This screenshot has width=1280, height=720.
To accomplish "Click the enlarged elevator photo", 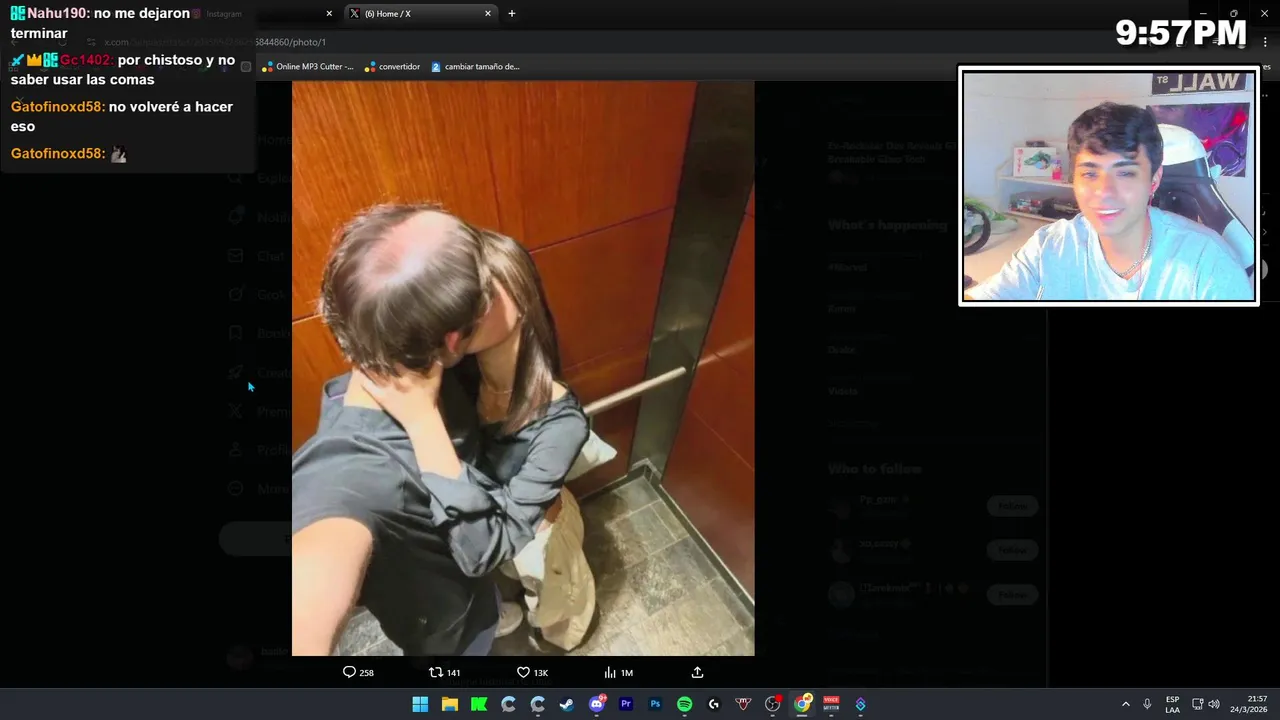I will (x=523, y=368).
